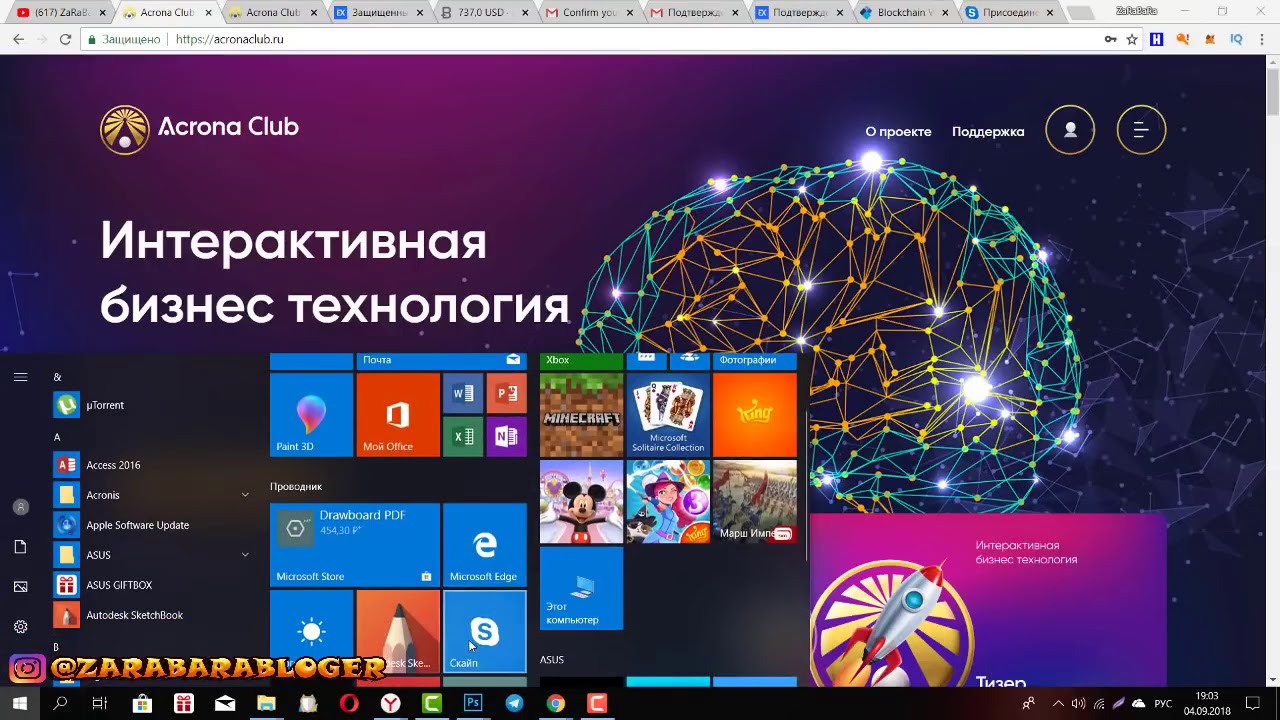This screenshot has height=720, width=1280.
Task: Reload the page in Chrome
Action: pos(65,39)
